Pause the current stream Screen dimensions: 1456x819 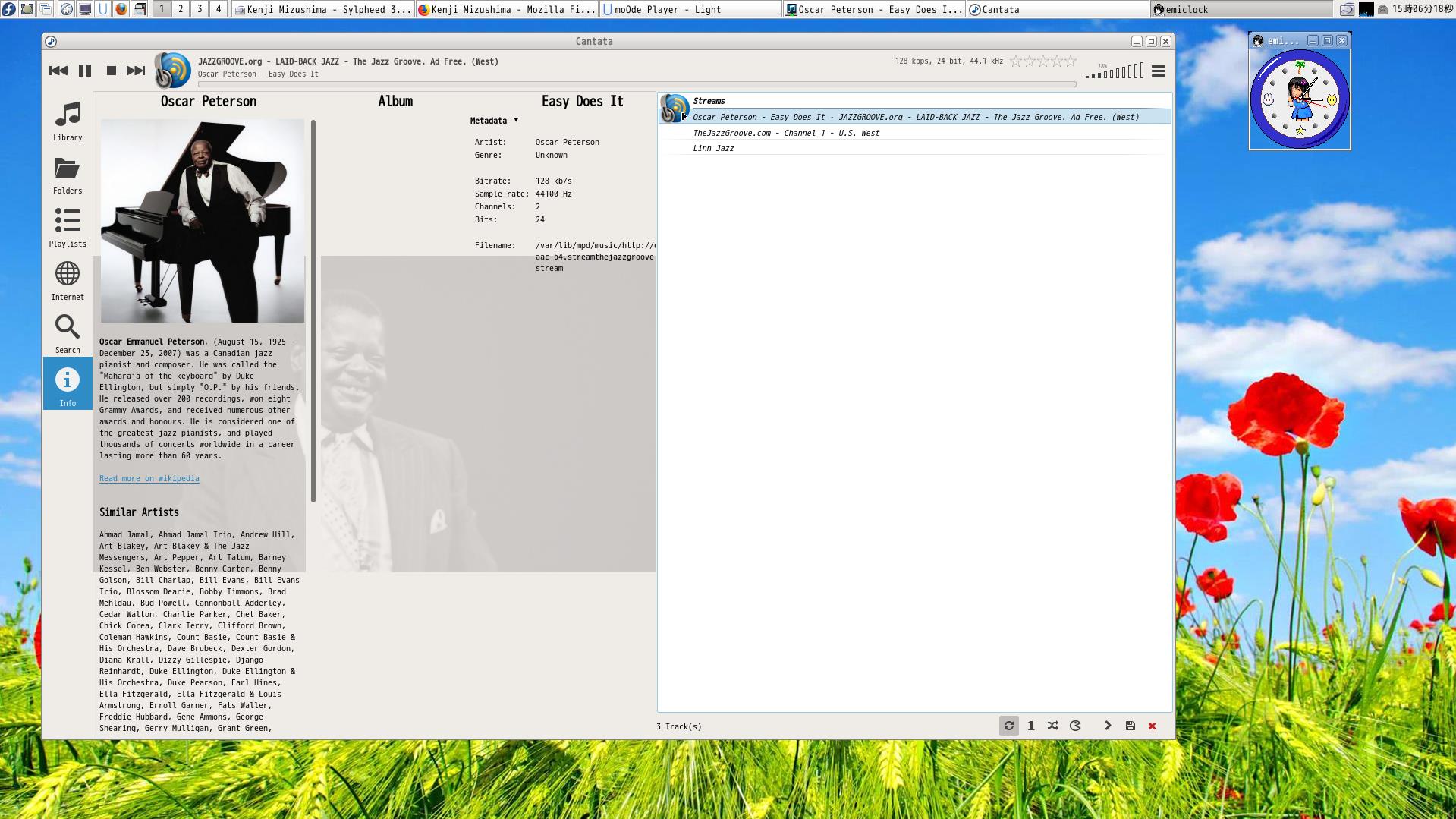coord(85,71)
